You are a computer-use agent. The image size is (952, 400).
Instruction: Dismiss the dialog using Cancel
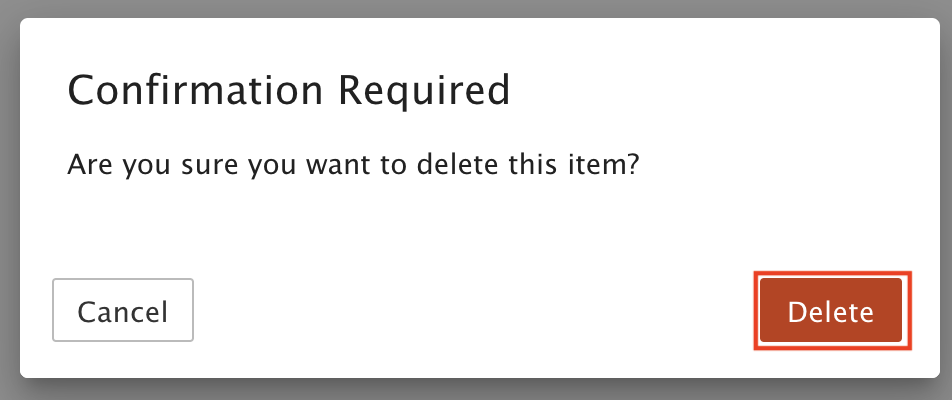pyautogui.click(x=123, y=310)
